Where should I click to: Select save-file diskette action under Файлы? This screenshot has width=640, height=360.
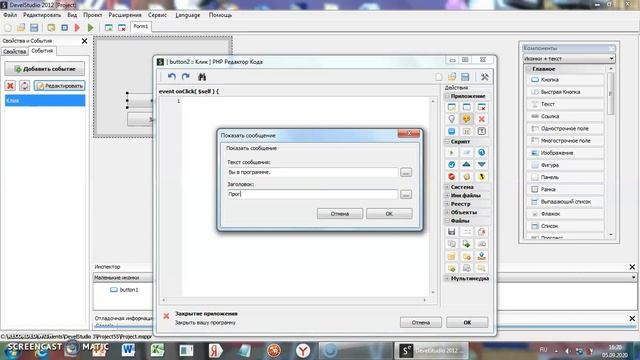[451, 231]
